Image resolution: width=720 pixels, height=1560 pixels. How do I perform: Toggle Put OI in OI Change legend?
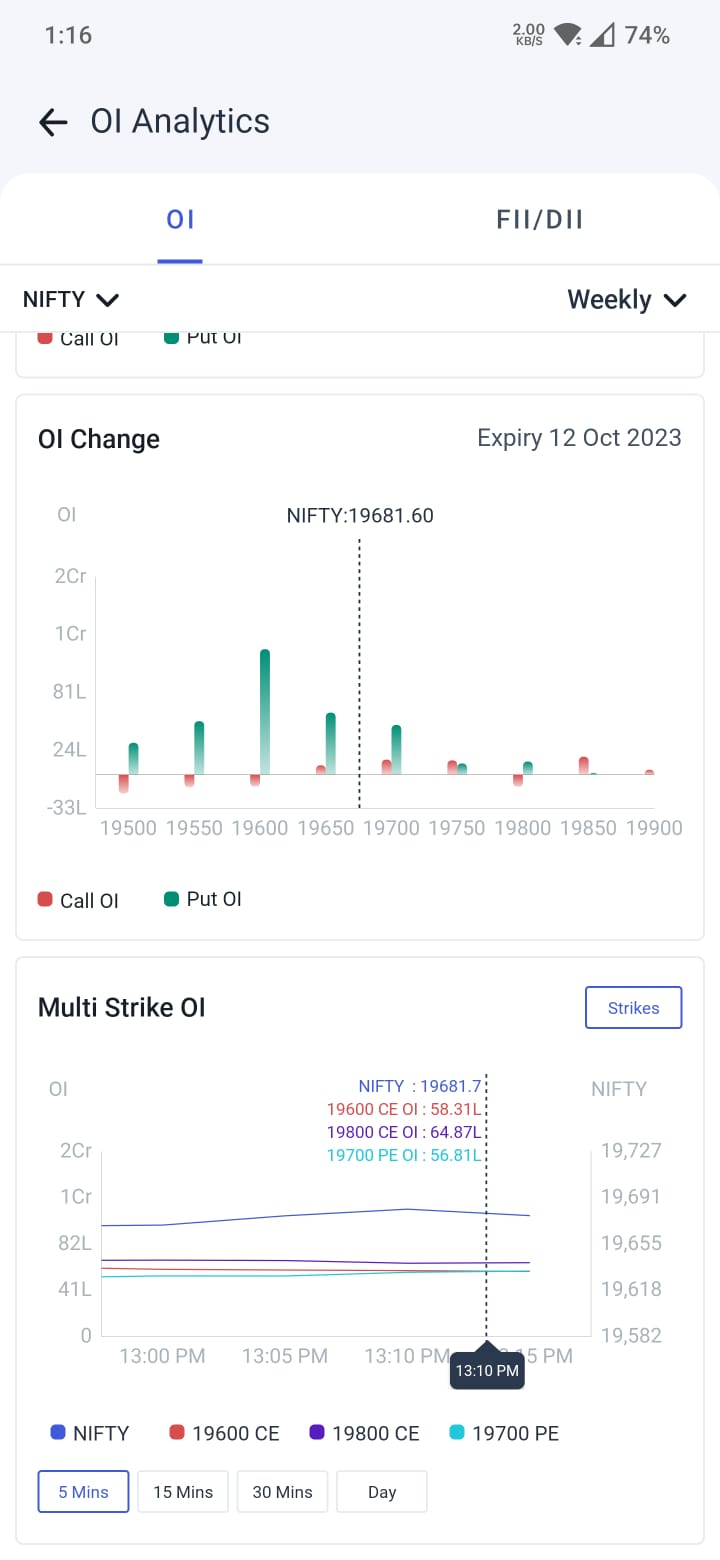(203, 899)
